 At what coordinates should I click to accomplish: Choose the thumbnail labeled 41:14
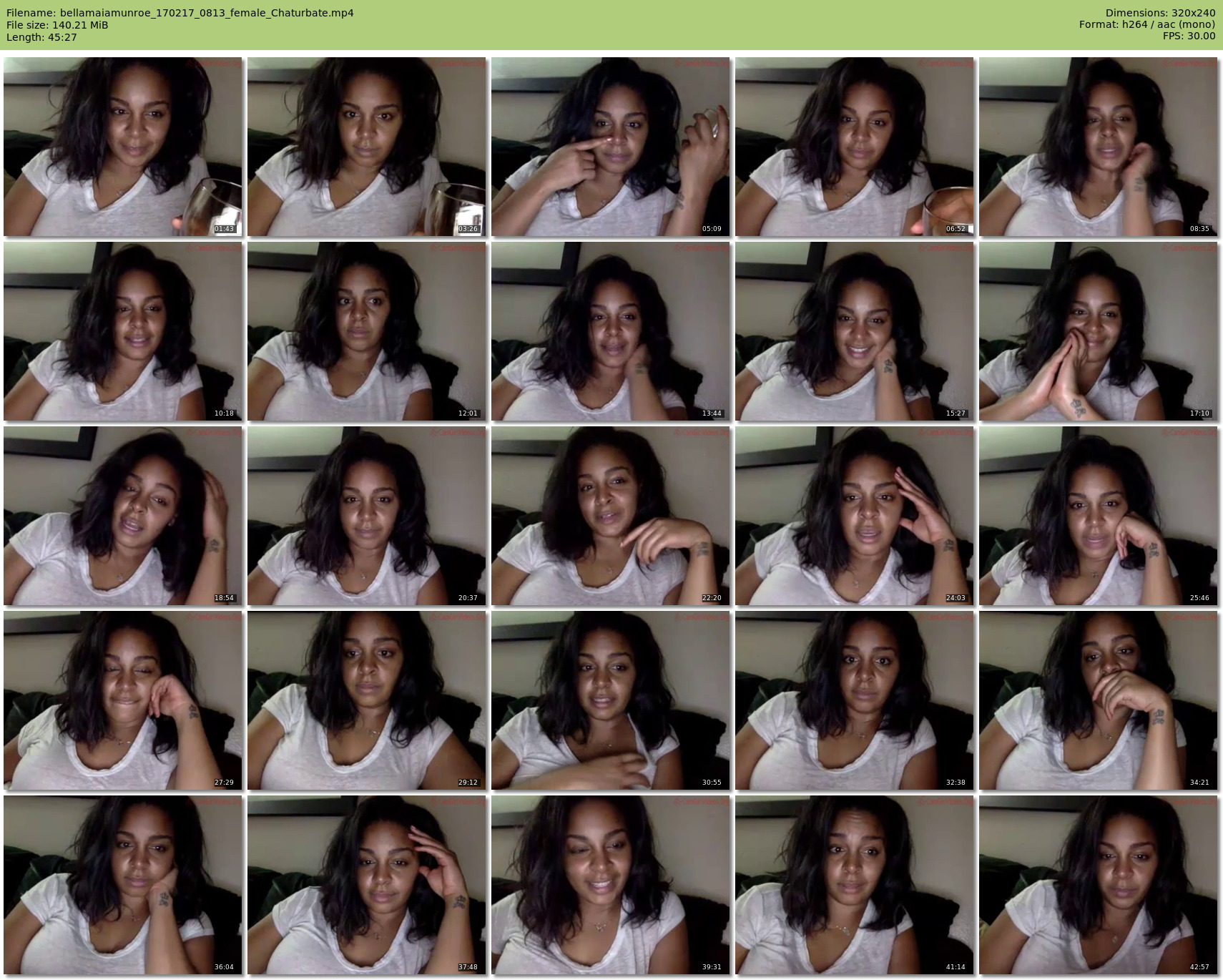855,885
